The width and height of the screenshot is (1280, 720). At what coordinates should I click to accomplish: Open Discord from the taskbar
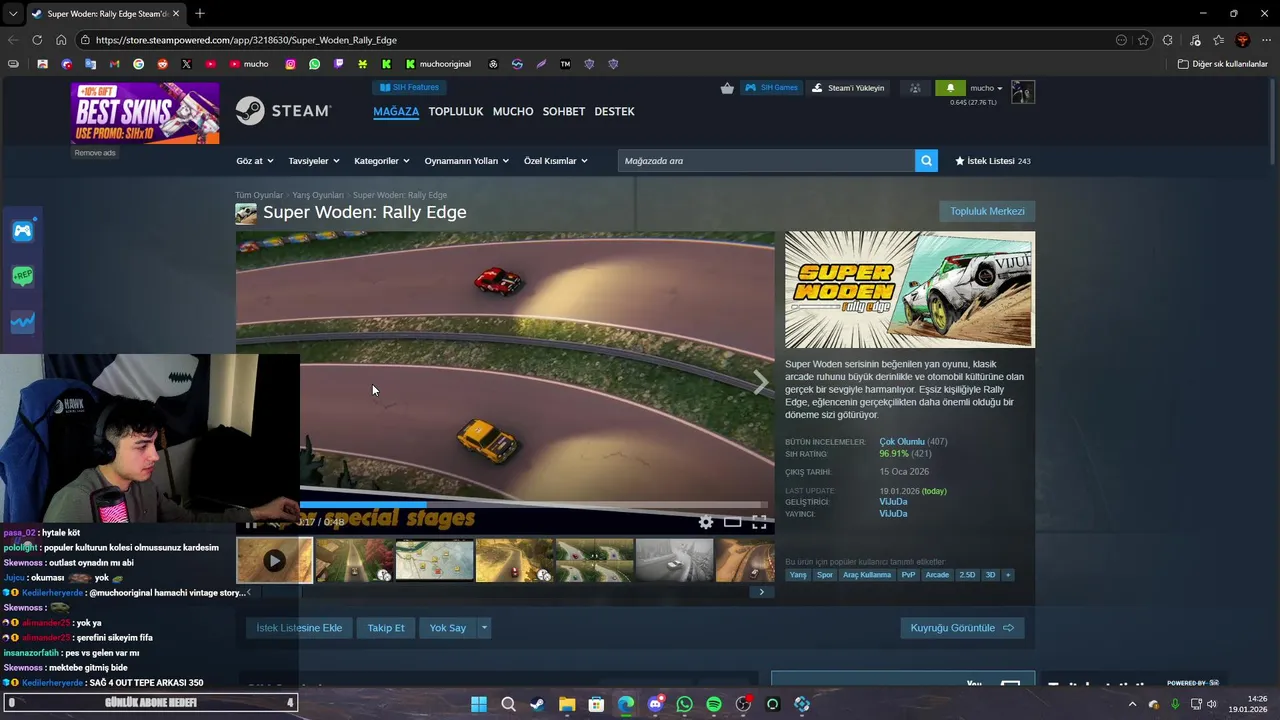[655, 704]
